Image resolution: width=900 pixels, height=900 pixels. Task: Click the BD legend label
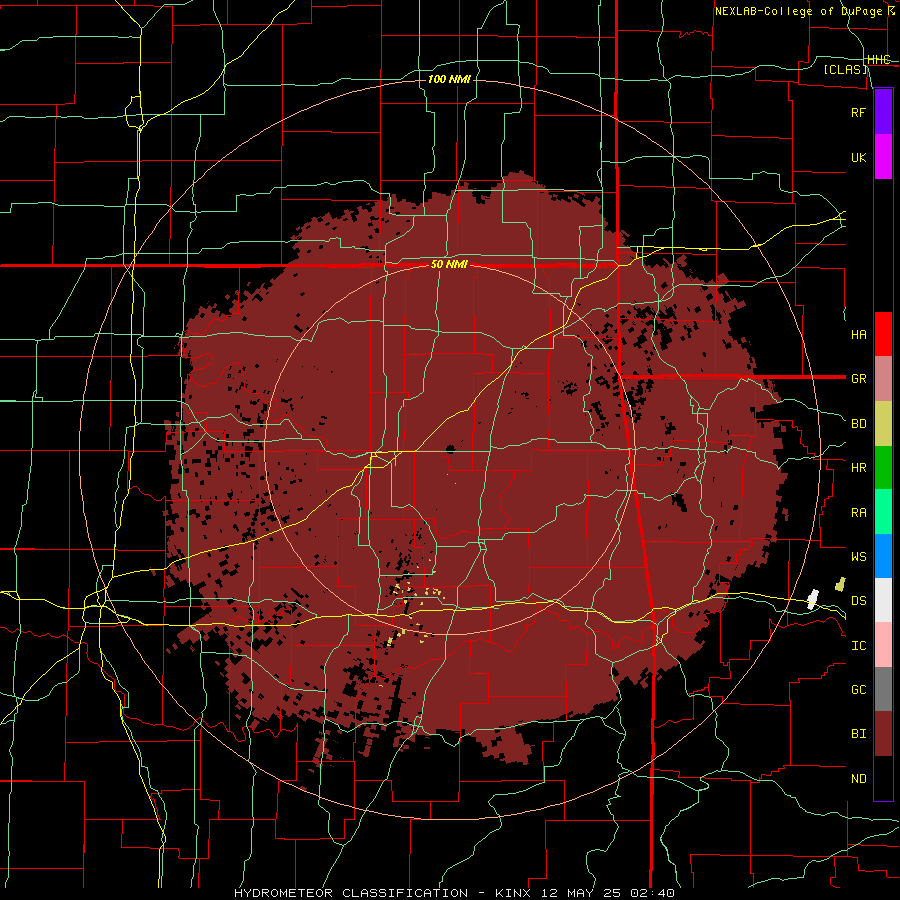click(x=858, y=424)
